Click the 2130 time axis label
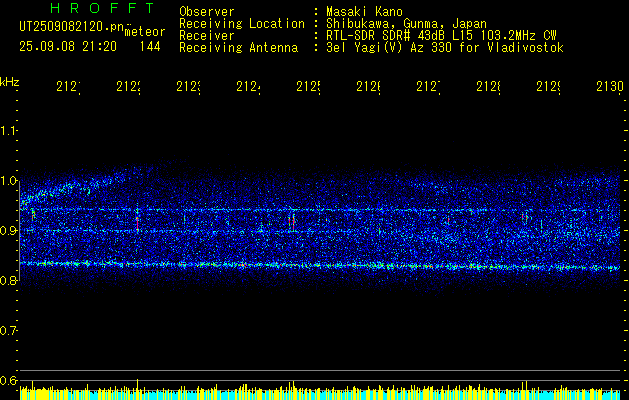 [610, 87]
